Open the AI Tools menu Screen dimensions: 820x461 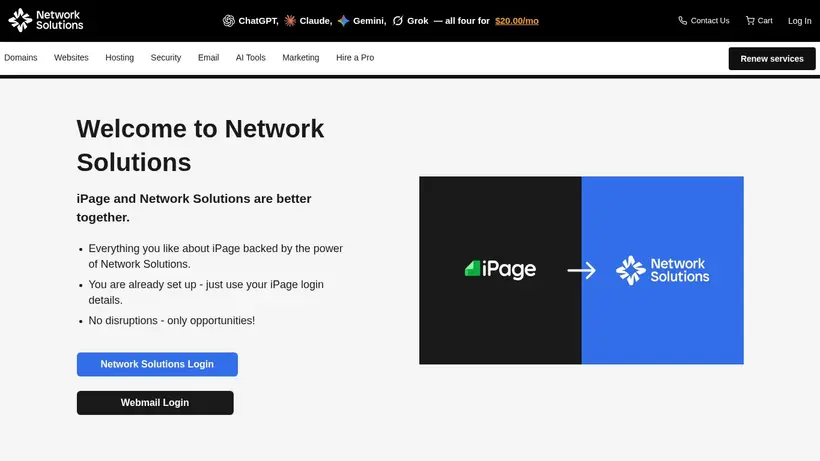(250, 57)
